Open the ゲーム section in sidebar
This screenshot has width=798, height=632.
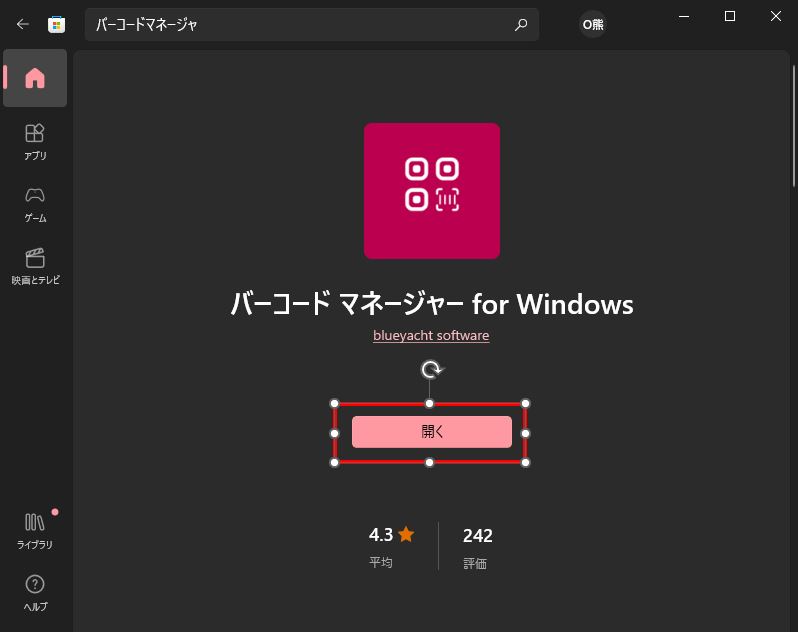pos(35,205)
